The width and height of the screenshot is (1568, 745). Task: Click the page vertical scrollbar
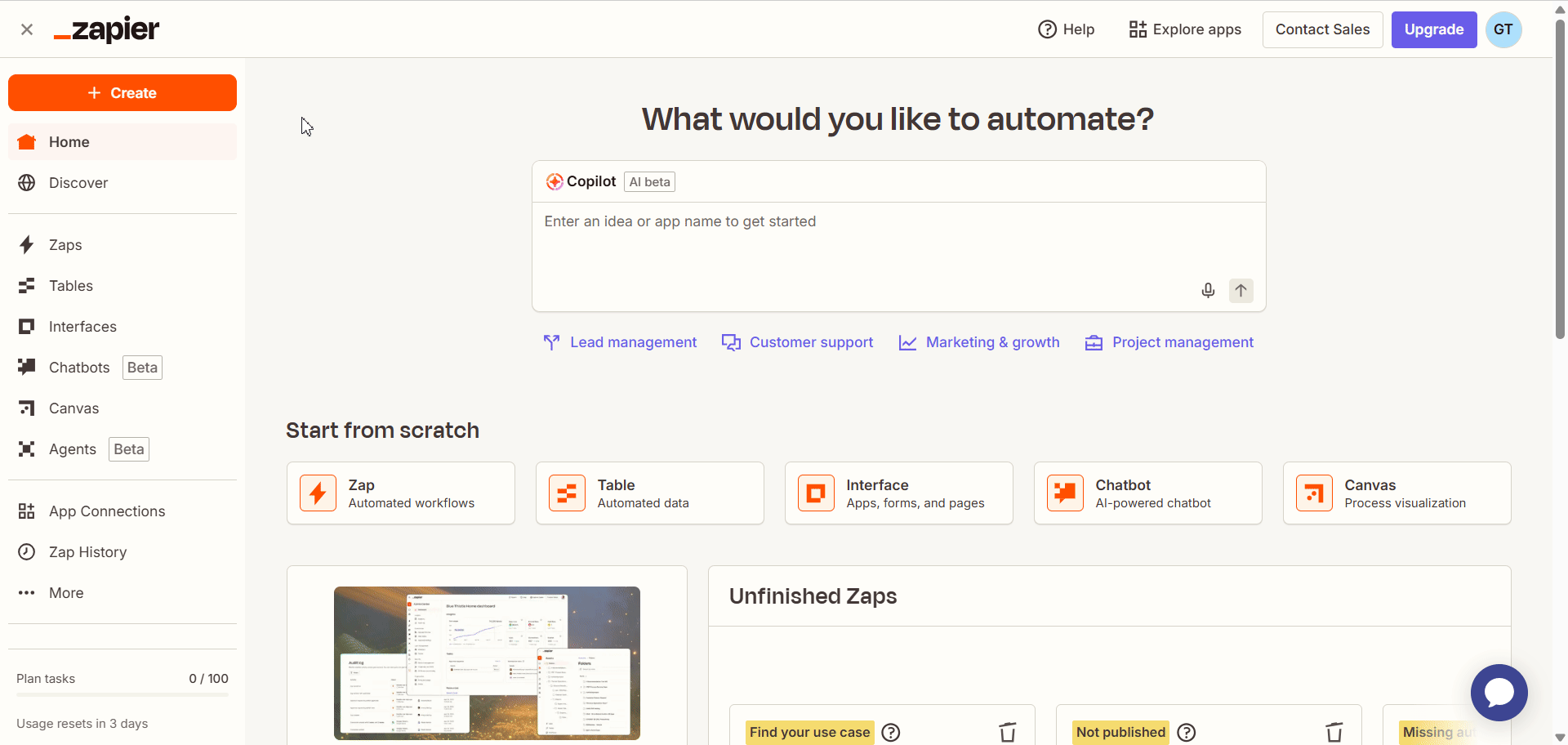[x=1560, y=180]
